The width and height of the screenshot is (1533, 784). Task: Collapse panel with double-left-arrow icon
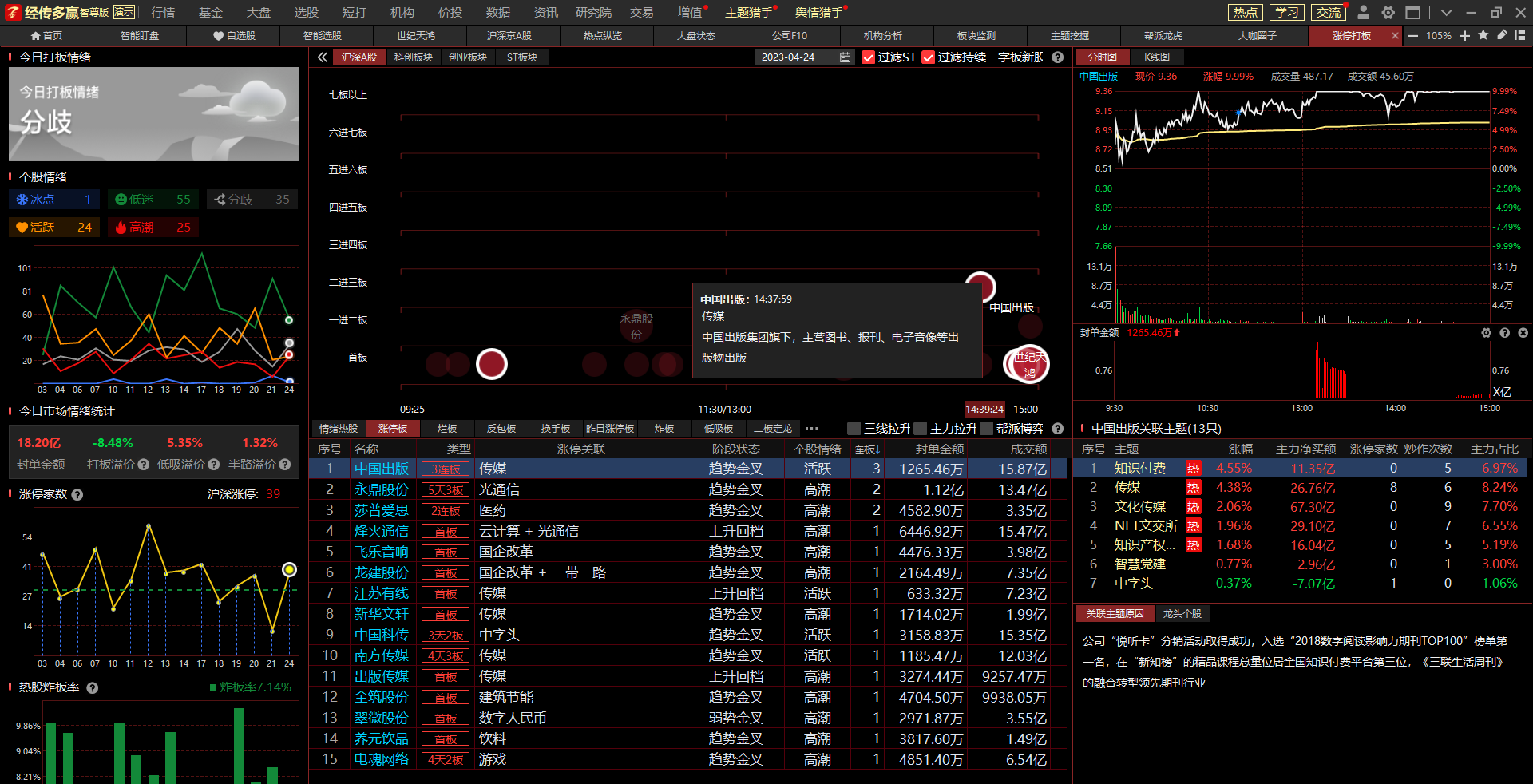(x=322, y=57)
